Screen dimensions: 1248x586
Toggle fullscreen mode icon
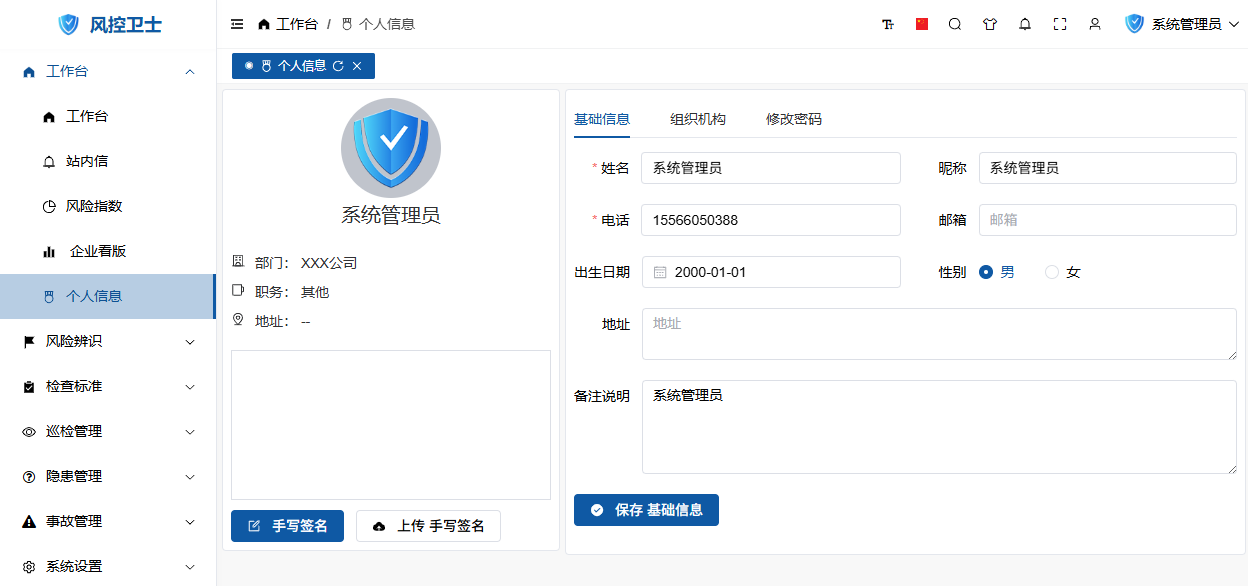coord(1060,24)
